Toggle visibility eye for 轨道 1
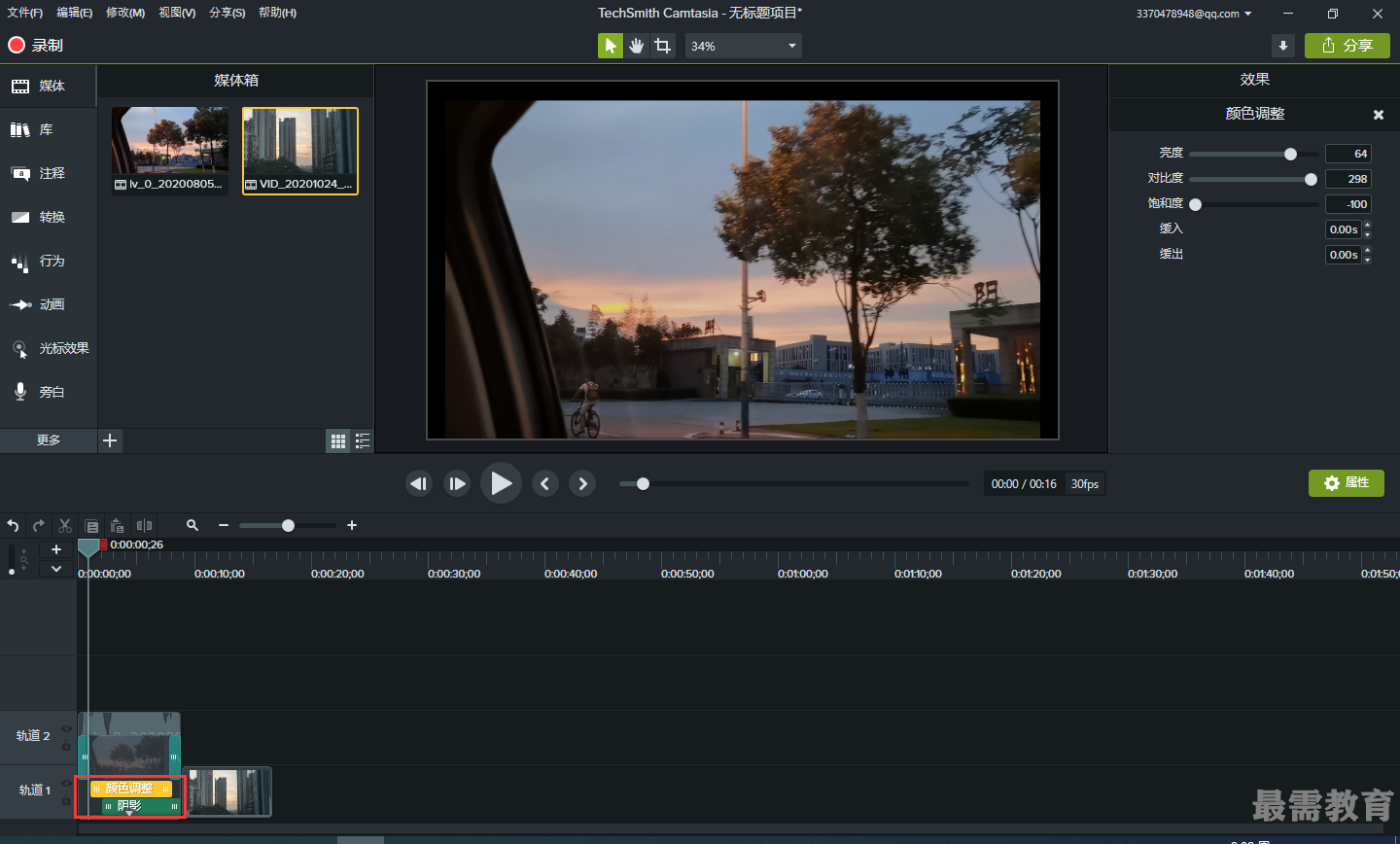This screenshot has height=844, width=1400. 66,783
